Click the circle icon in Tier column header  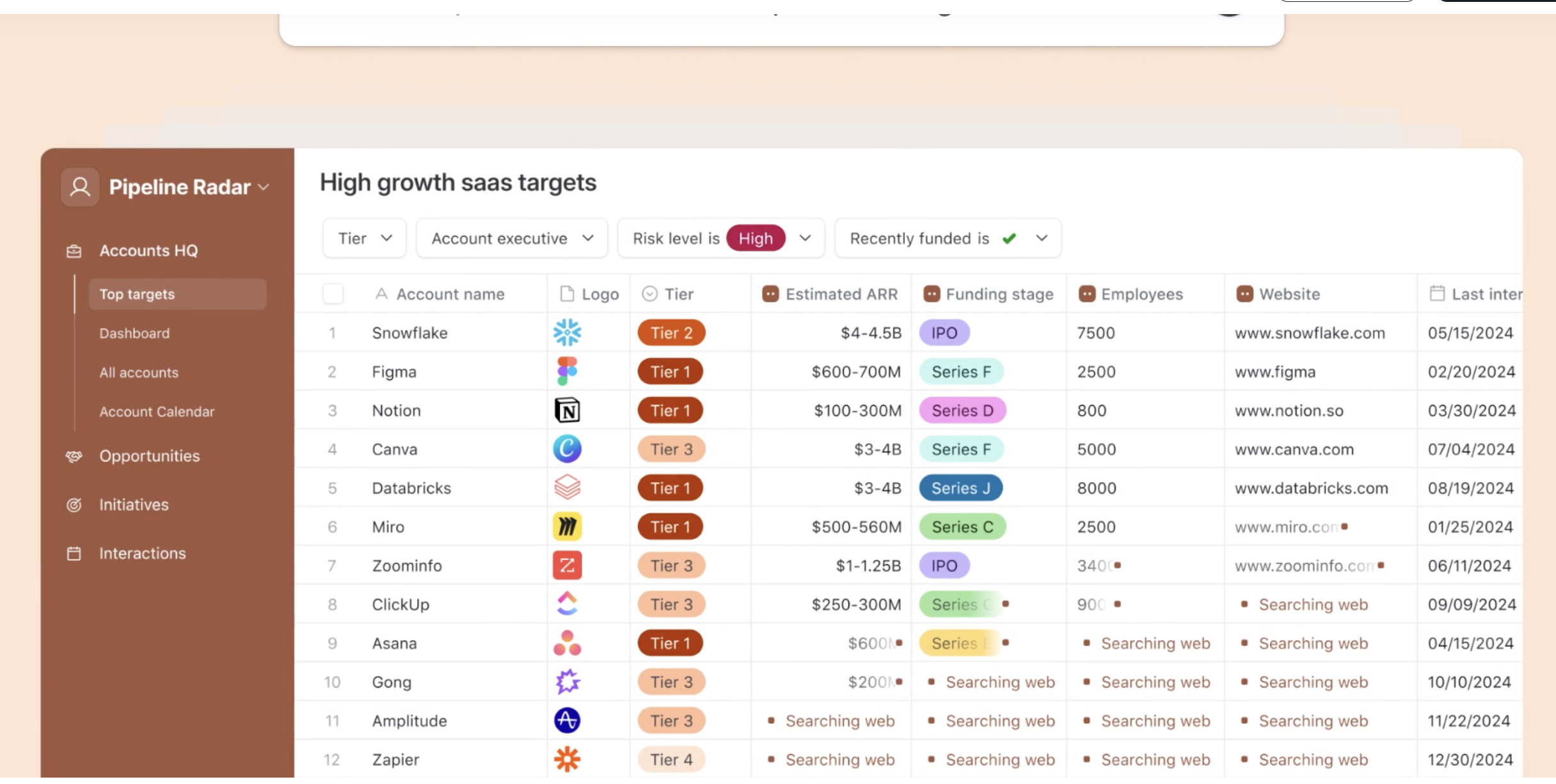(x=649, y=294)
